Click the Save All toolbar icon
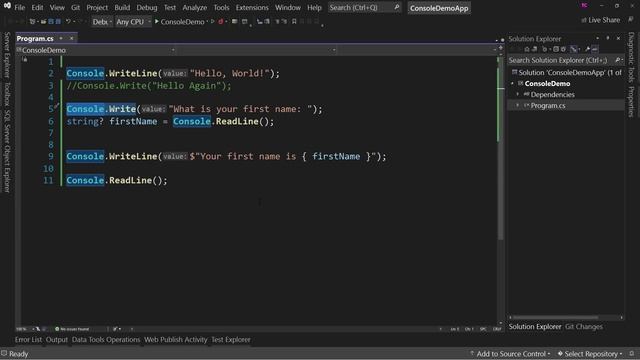The width and height of the screenshot is (640, 360). [x=58, y=21]
